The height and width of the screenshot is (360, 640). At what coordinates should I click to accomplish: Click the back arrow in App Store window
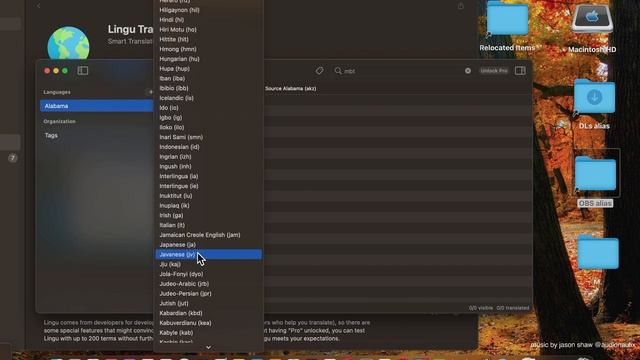pyautogui.click(x=39, y=6)
